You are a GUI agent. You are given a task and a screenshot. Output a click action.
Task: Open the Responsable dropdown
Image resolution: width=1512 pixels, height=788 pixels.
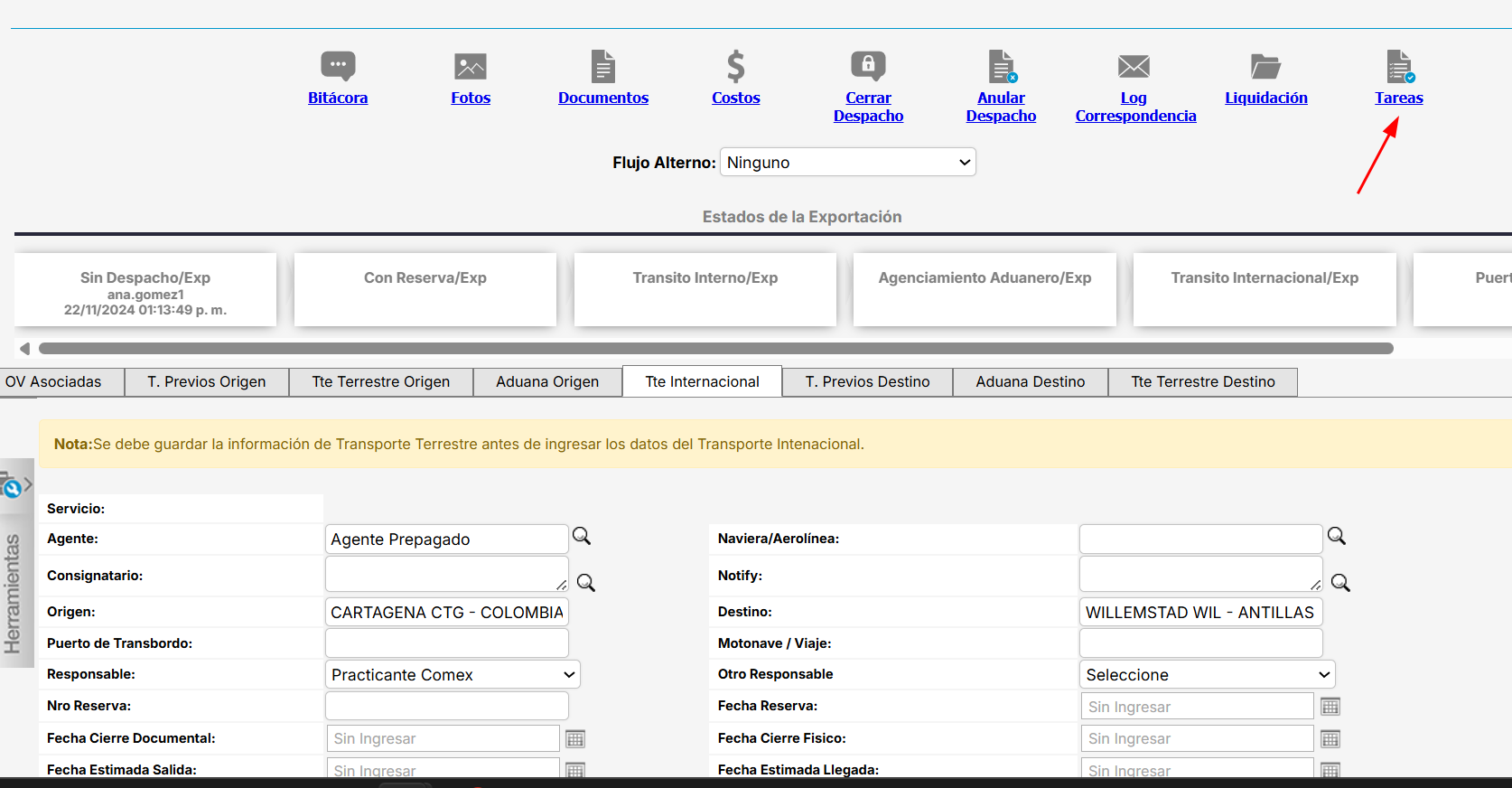[x=452, y=675]
